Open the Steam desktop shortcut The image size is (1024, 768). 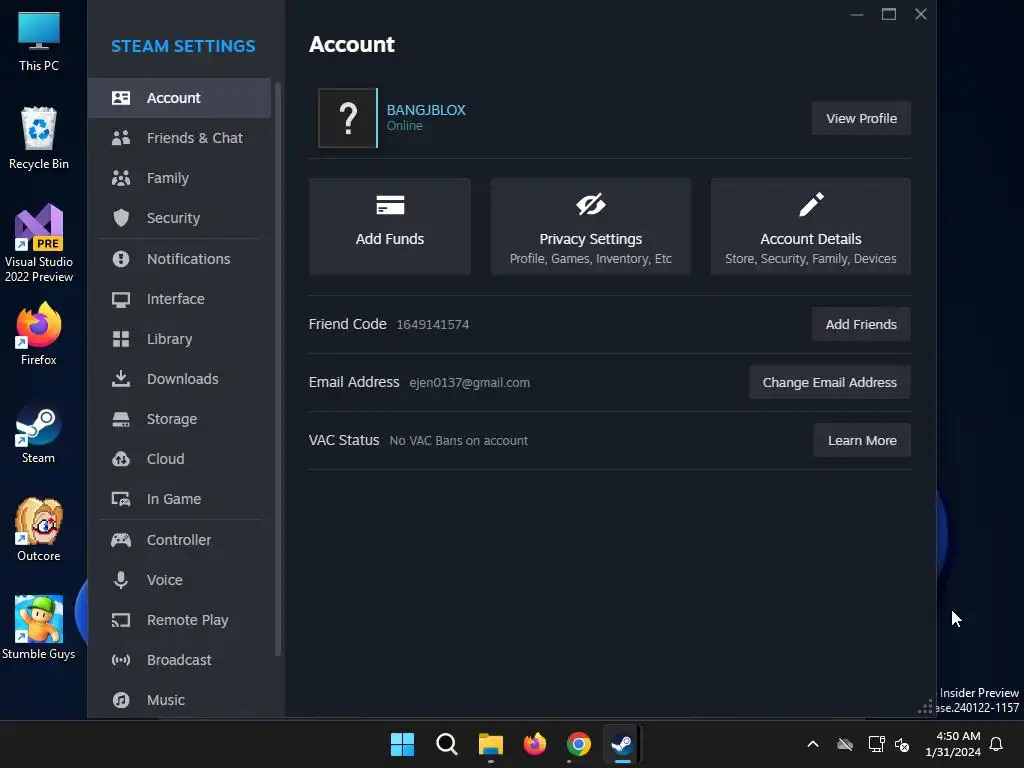click(x=38, y=434)
